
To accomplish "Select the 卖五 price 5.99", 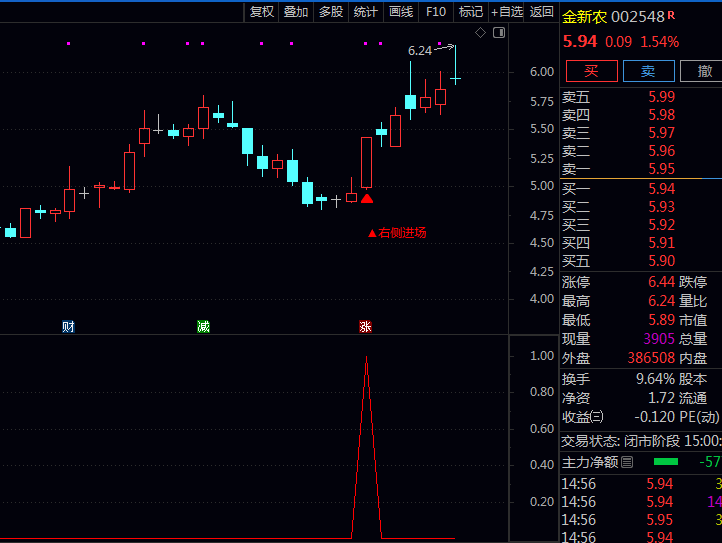I will point(661,97).
